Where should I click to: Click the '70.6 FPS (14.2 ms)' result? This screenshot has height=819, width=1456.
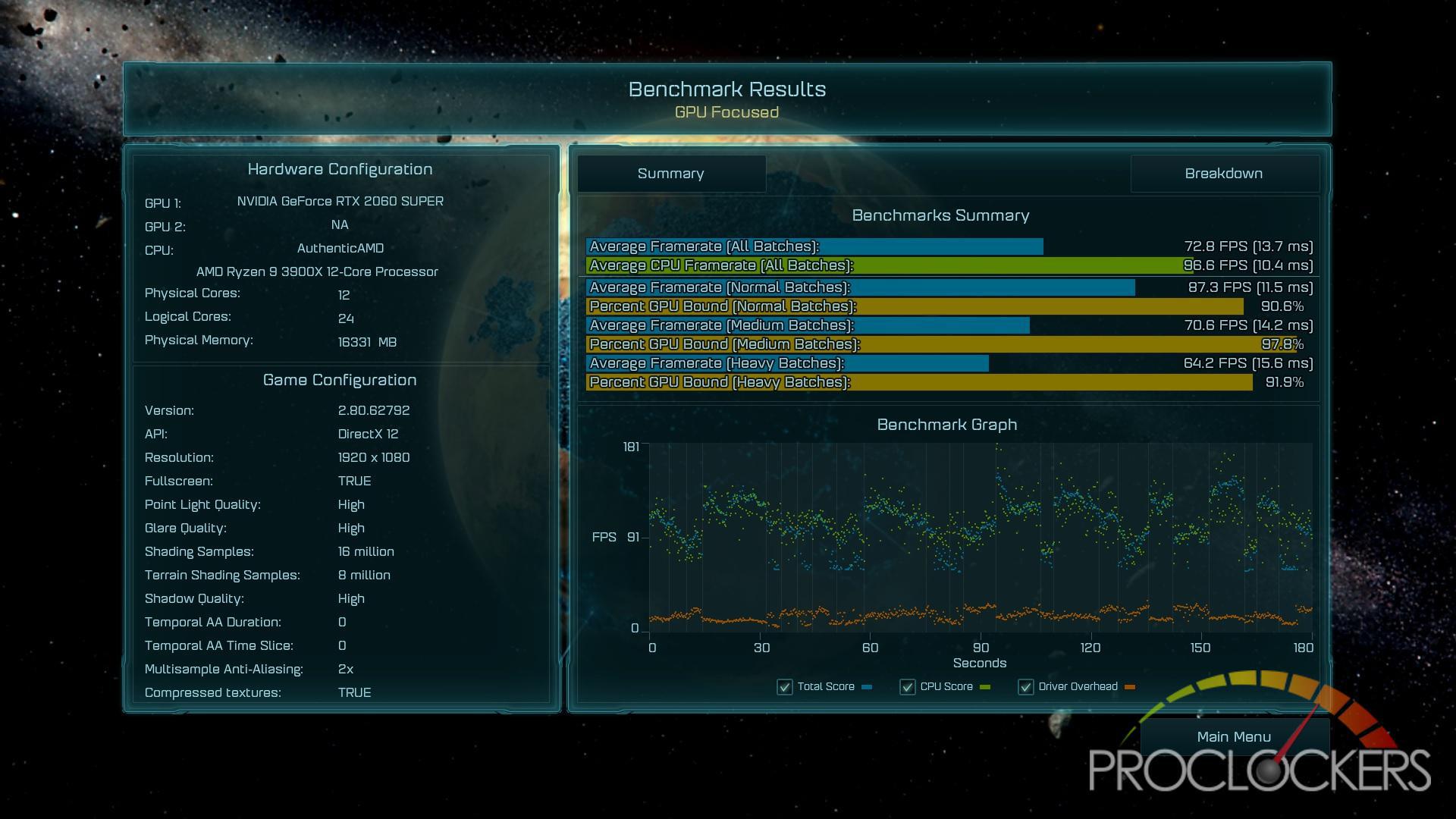tap(1248, 325)
